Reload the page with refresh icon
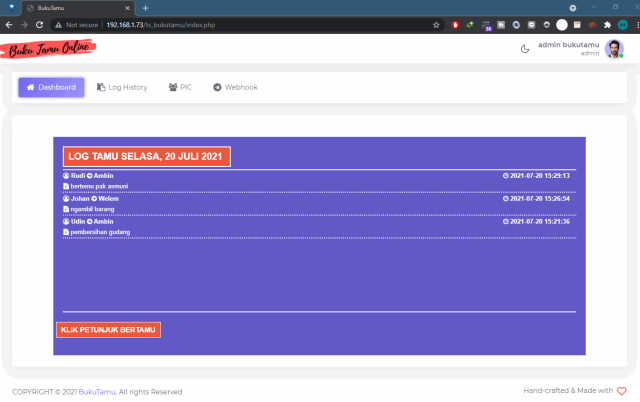Screen dimensions: 640x402 [x=39, y=25]
